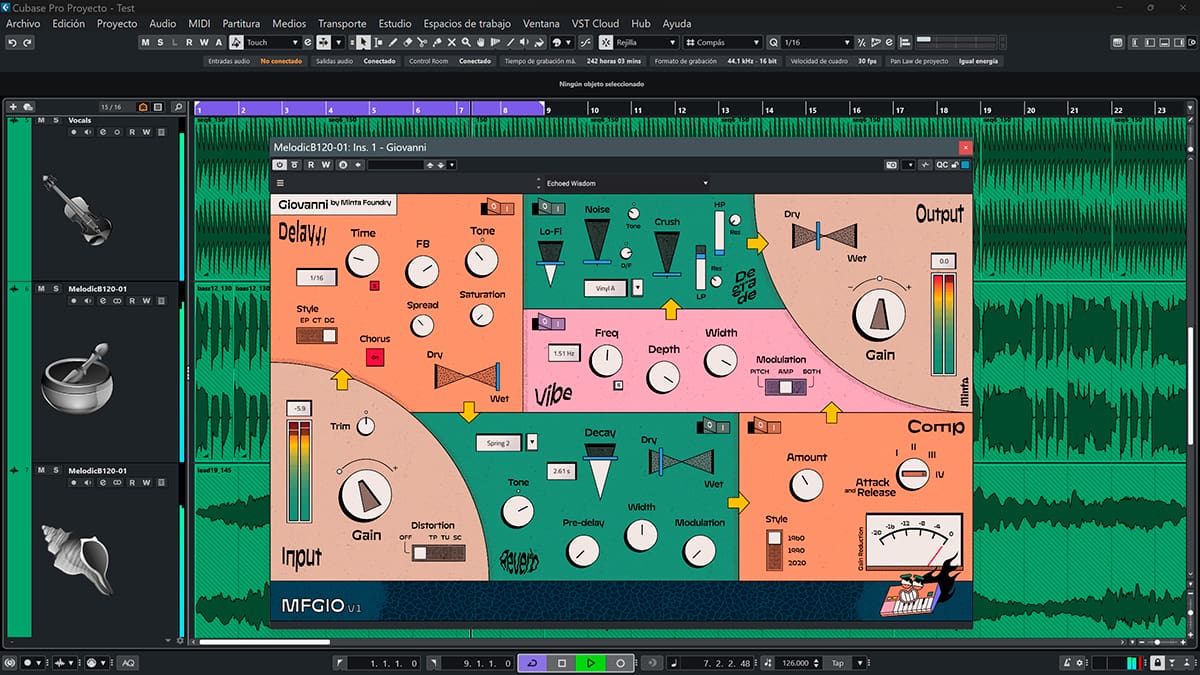This screenshot has width=1200, height=675.
Task: Click the QC button in plugin header
Action: pos(942,164)
